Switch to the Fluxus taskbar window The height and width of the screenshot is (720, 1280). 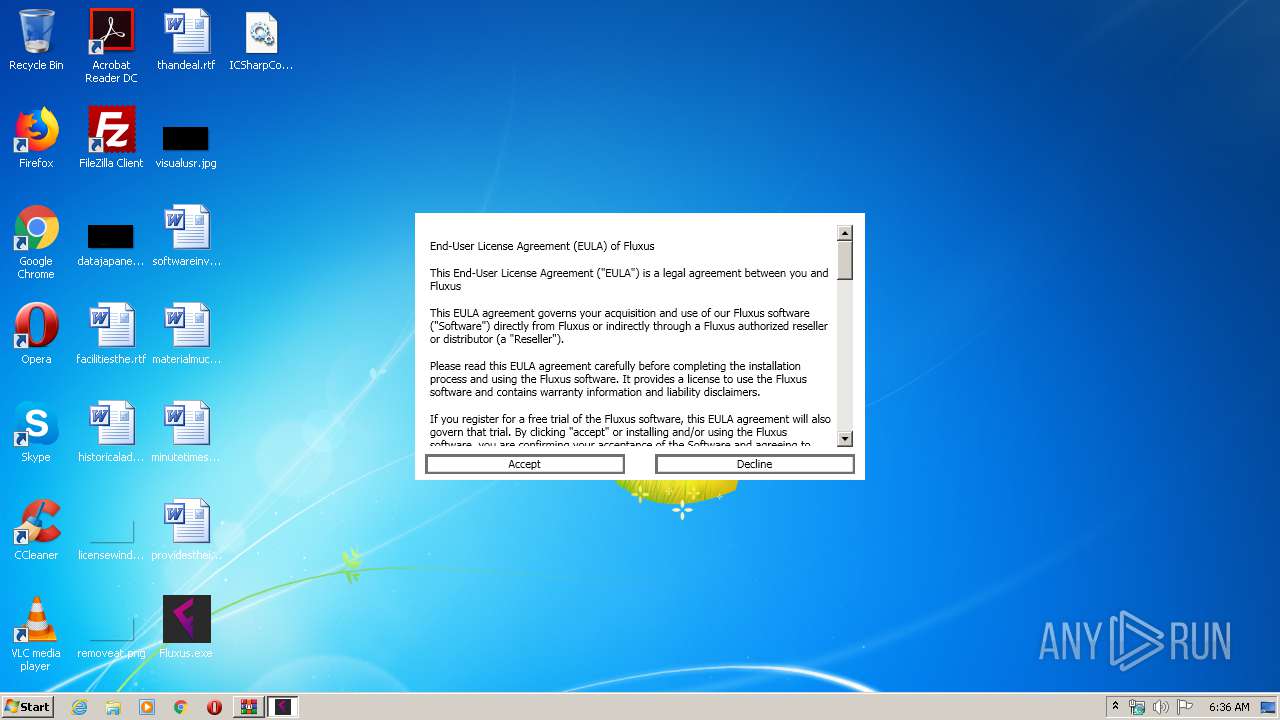click(283, 707)
